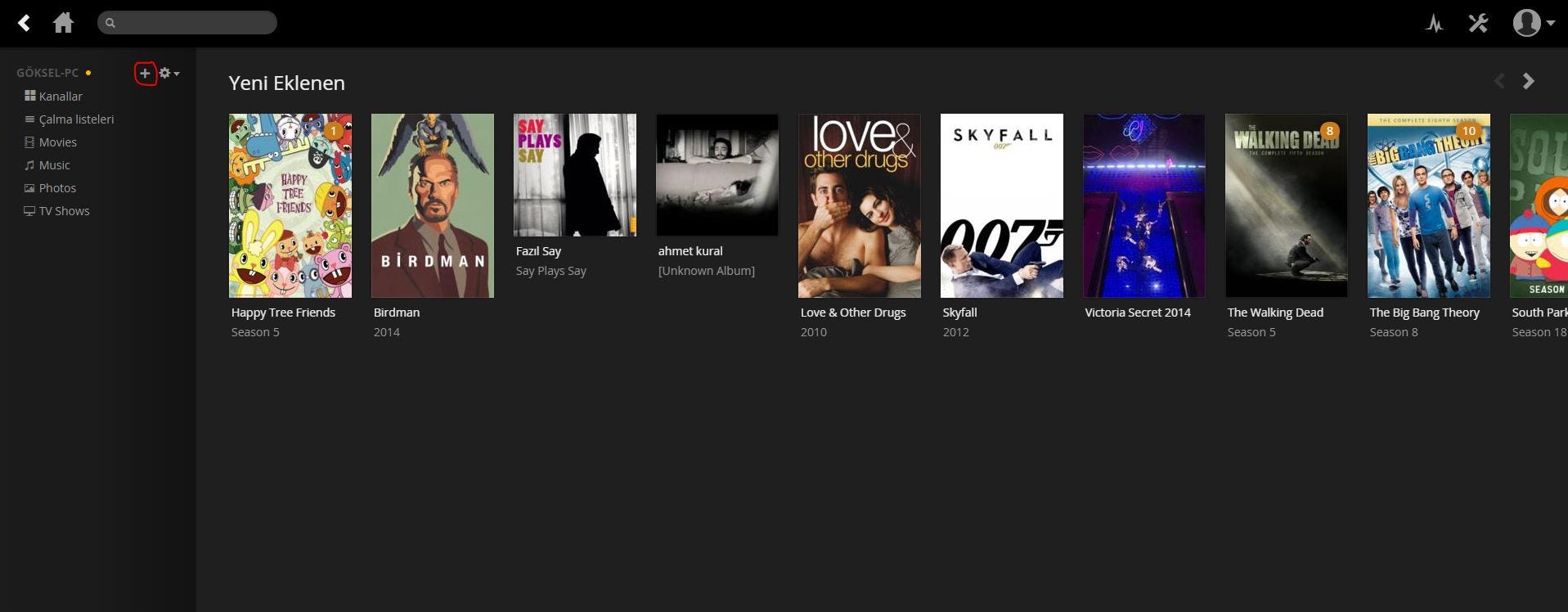Click Season 5 under Happy Tree Friends
This screenshot has width=1568, height=612.
tap(255, 332)
